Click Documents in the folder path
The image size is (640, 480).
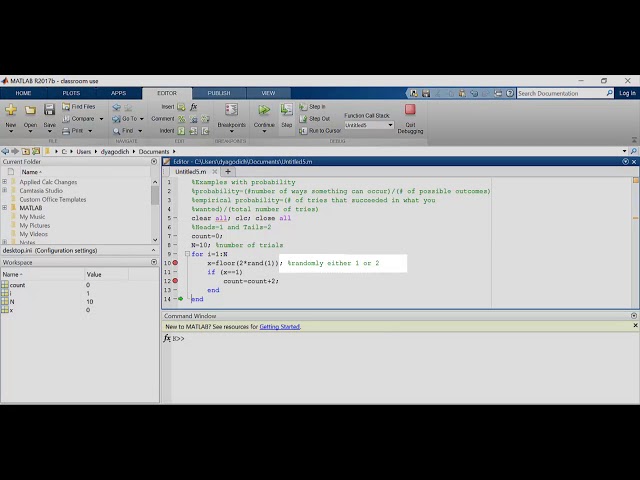tap(154, 151)
